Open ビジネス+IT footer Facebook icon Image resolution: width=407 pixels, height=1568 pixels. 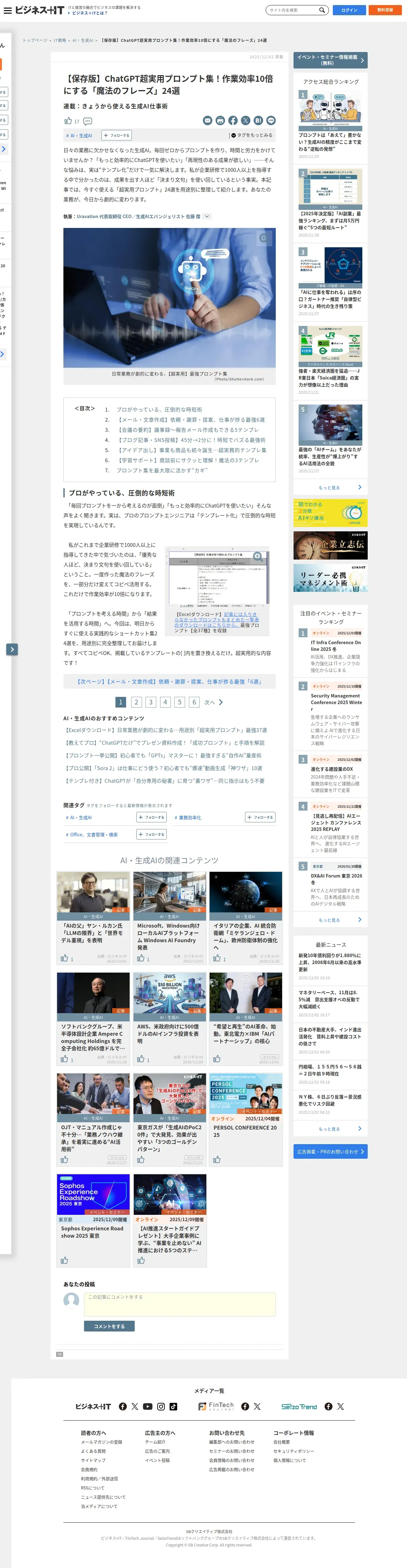click(123, 1406)
